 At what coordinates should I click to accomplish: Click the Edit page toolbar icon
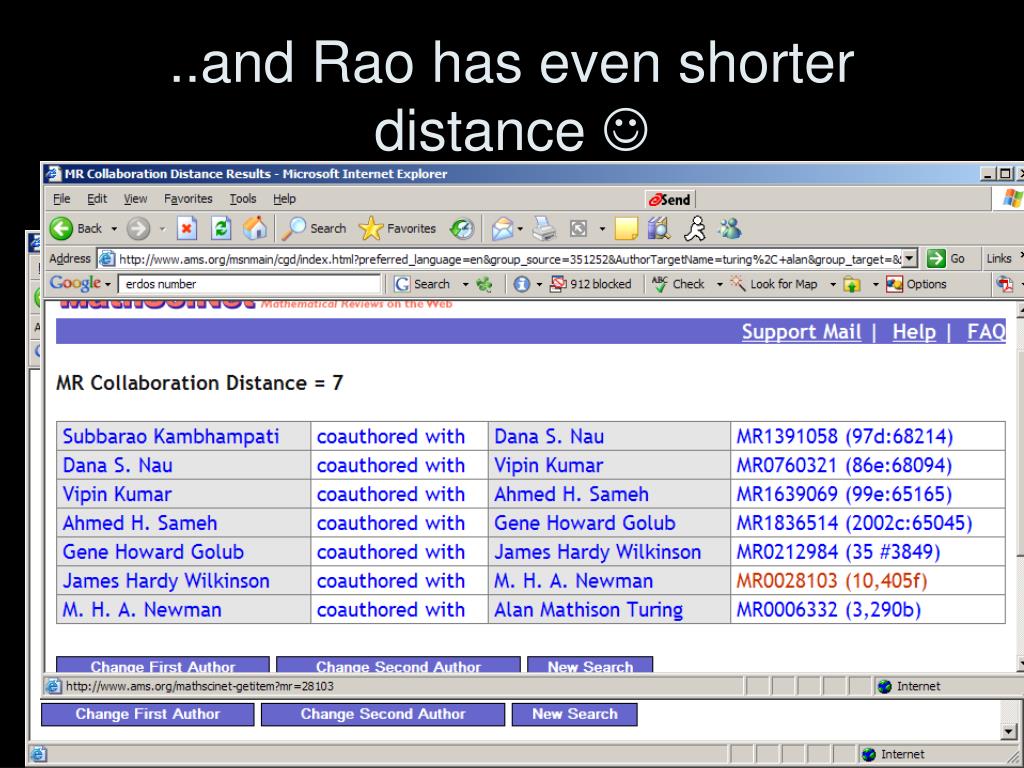pyautogui.click(x=579, y=229)
